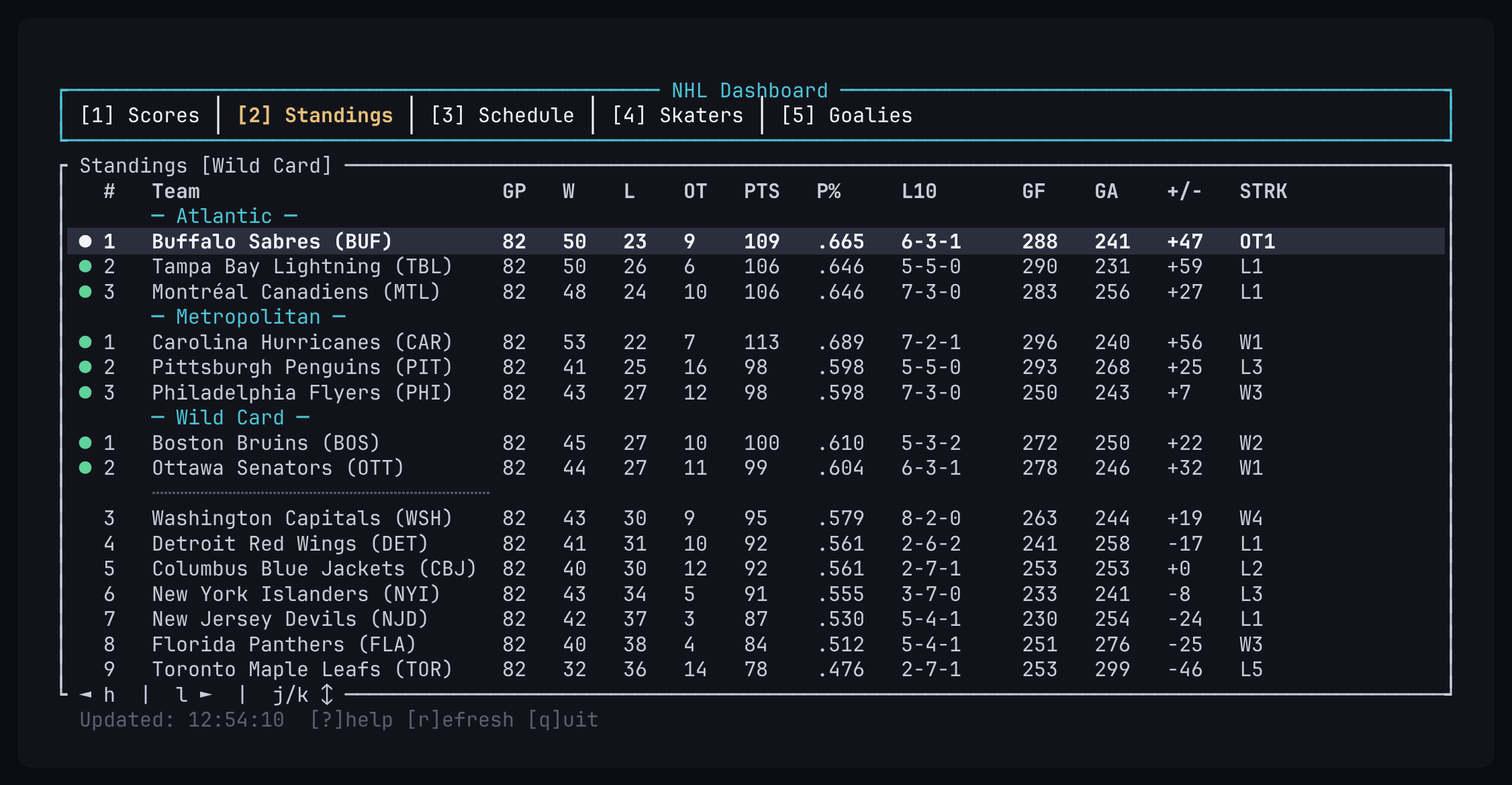The height and width of the screenshot is (785, 1512).
Task: Click the GA column header
Action: (x=1106, y=191)
